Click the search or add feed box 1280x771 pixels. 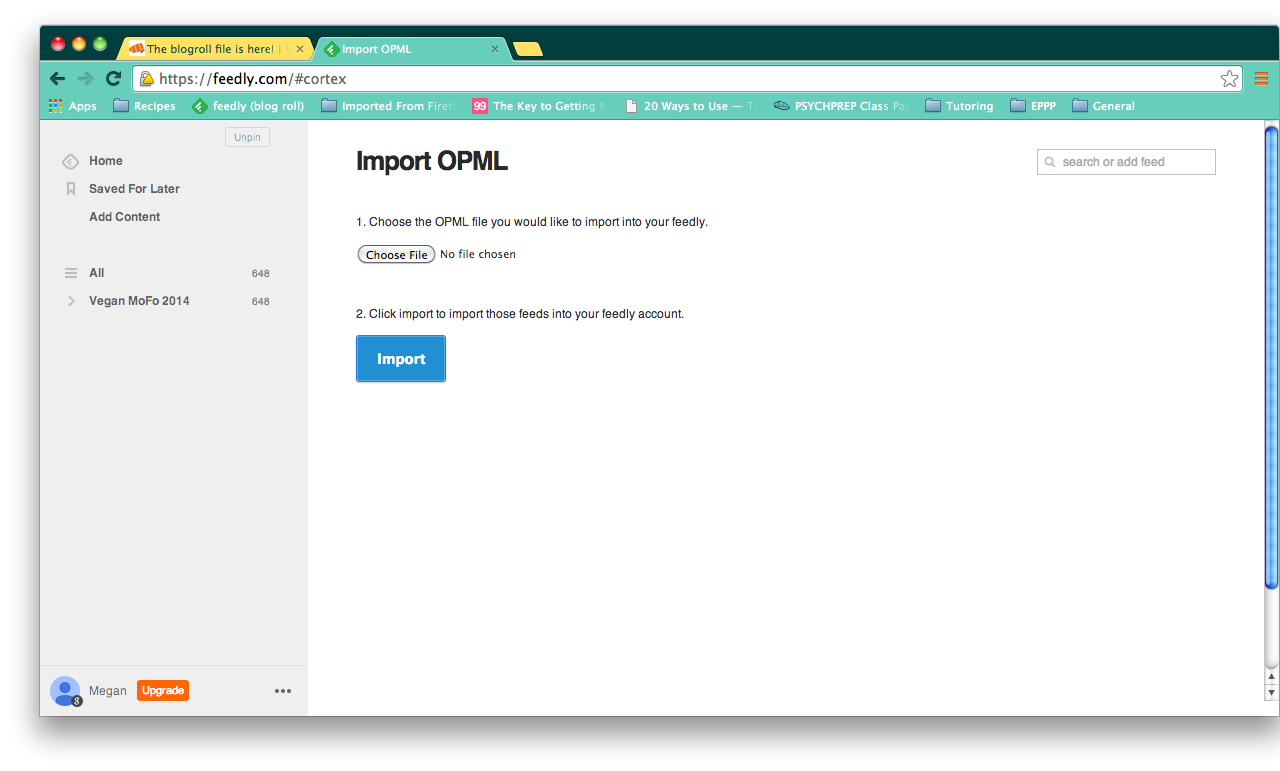(x=1126, y=162)
